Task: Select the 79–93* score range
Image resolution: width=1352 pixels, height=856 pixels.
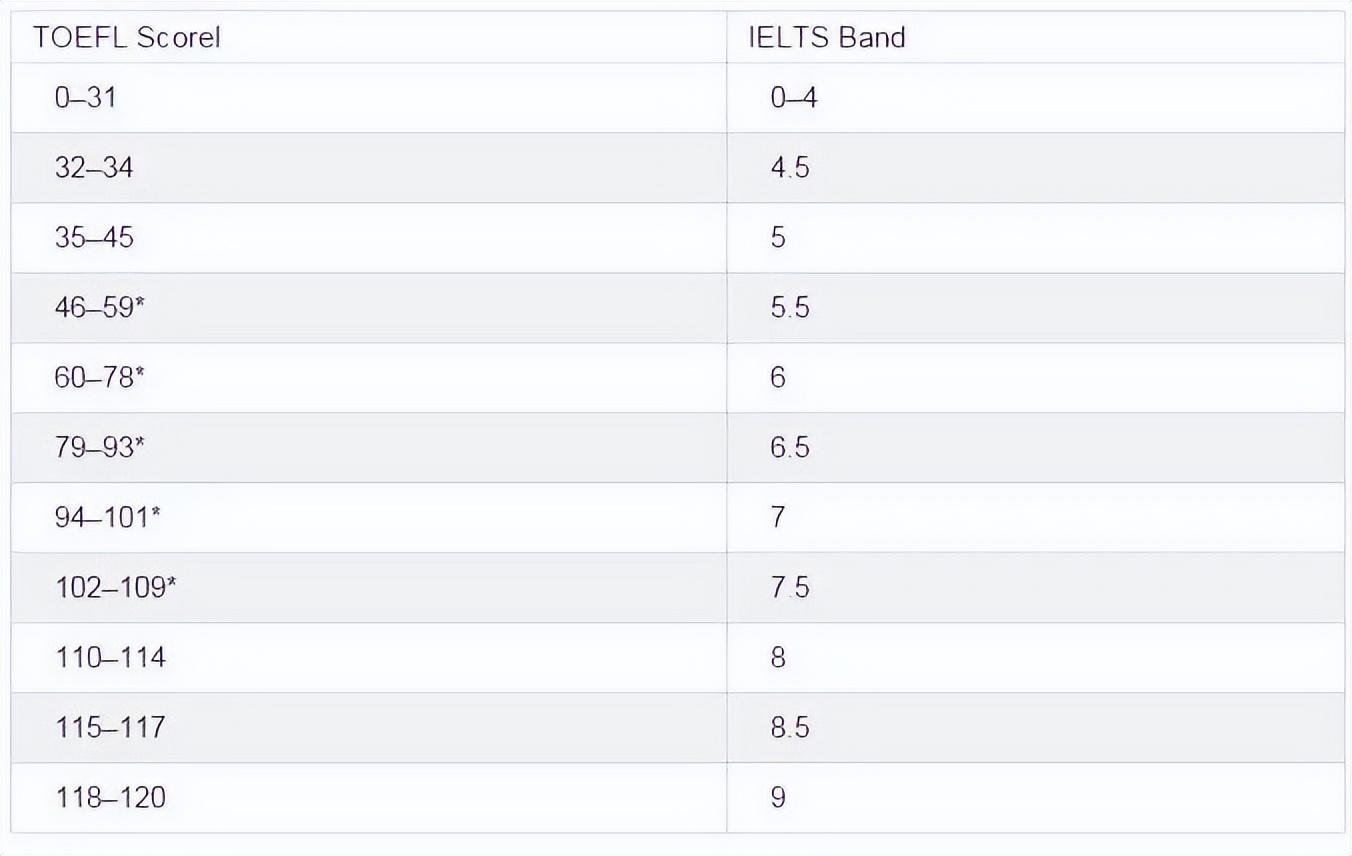Action: (100, 447)
